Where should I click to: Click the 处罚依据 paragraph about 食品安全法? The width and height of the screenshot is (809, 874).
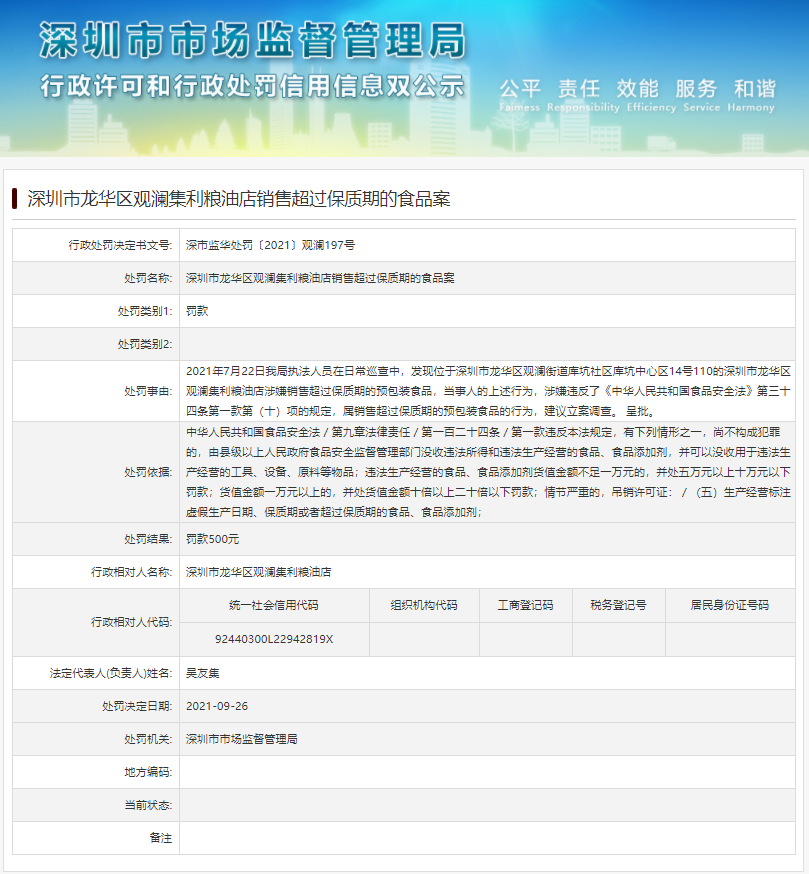pyautogui.click(x=488, y=472)
